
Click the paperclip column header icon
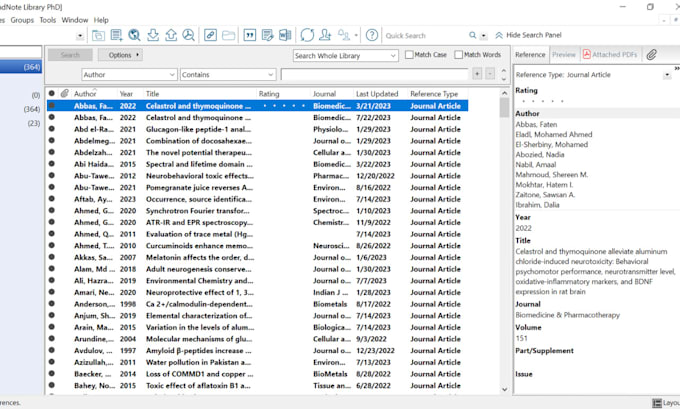[x=65, y=93]
